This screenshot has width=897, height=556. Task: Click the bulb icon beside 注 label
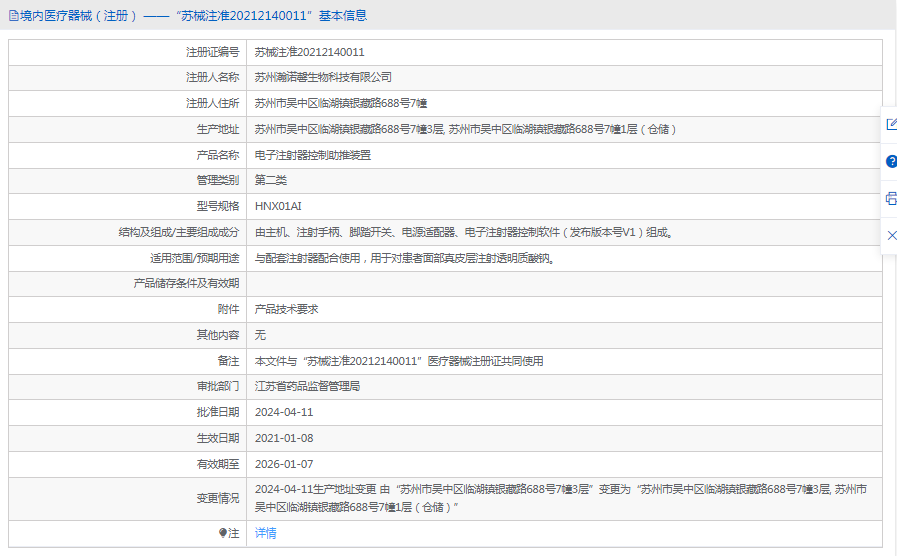coord(223,533)
